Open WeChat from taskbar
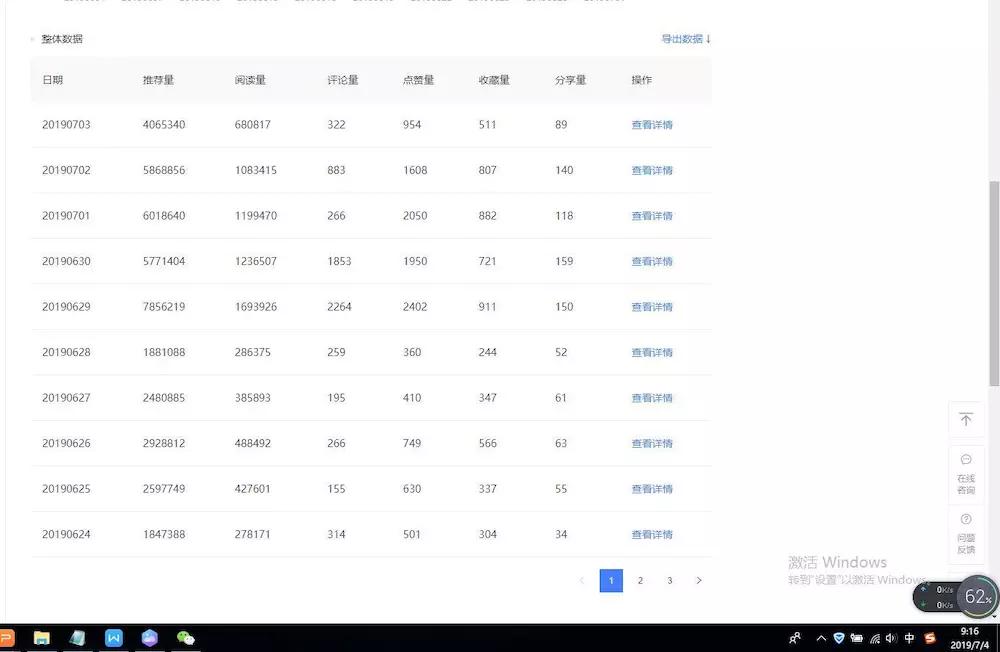This screenshot has height=652, width=1000. pos(186,637)
